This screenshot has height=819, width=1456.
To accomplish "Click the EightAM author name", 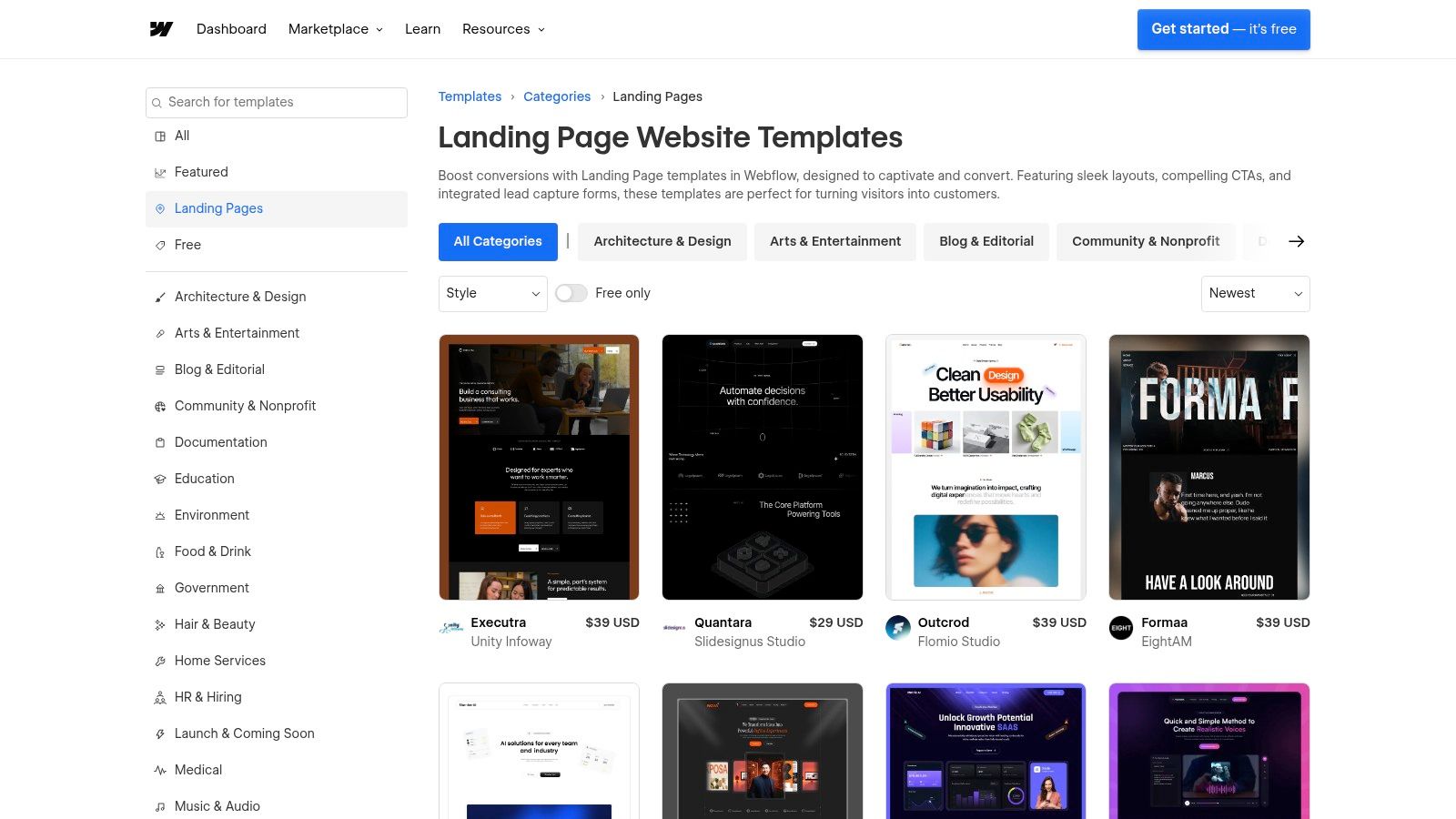I will point(1167,642).
